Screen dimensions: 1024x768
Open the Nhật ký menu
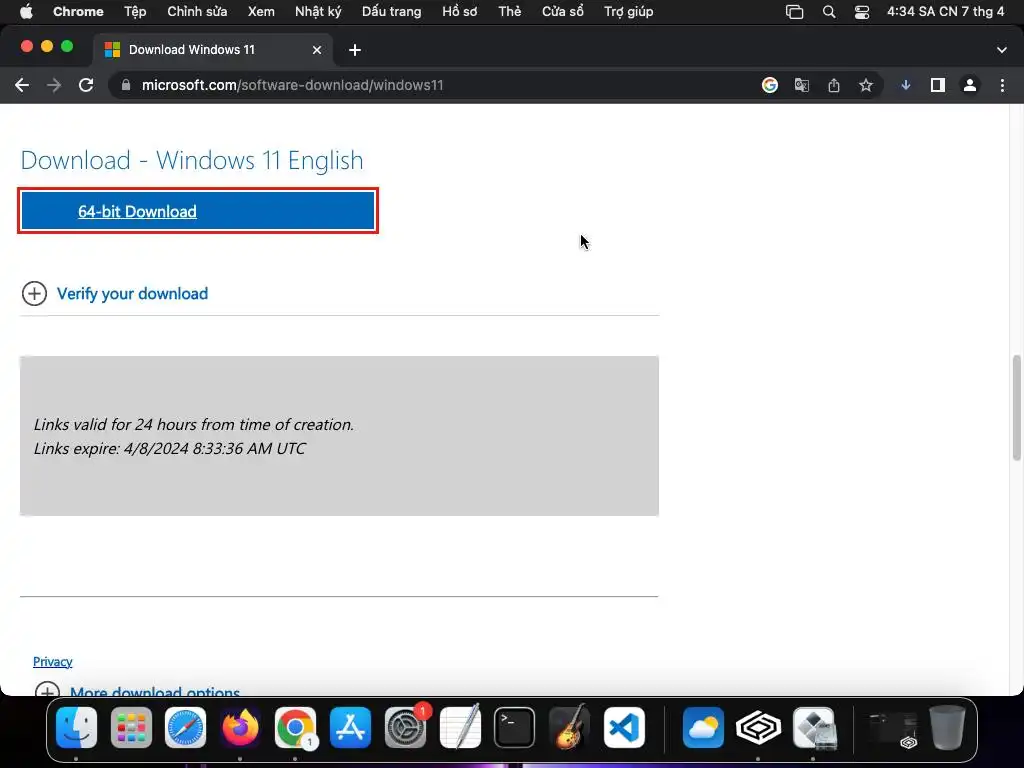pyautogui.click(x=318, y=11)
